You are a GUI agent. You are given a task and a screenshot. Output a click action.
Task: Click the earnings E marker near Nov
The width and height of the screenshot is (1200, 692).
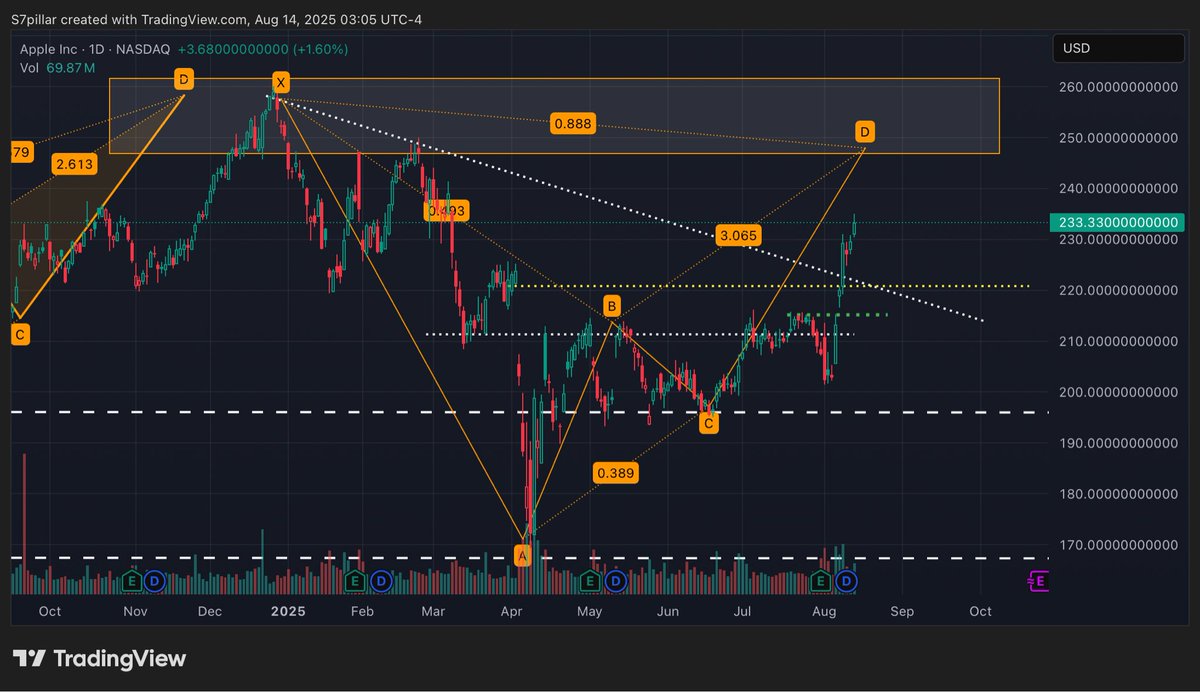tap(132, 580)
